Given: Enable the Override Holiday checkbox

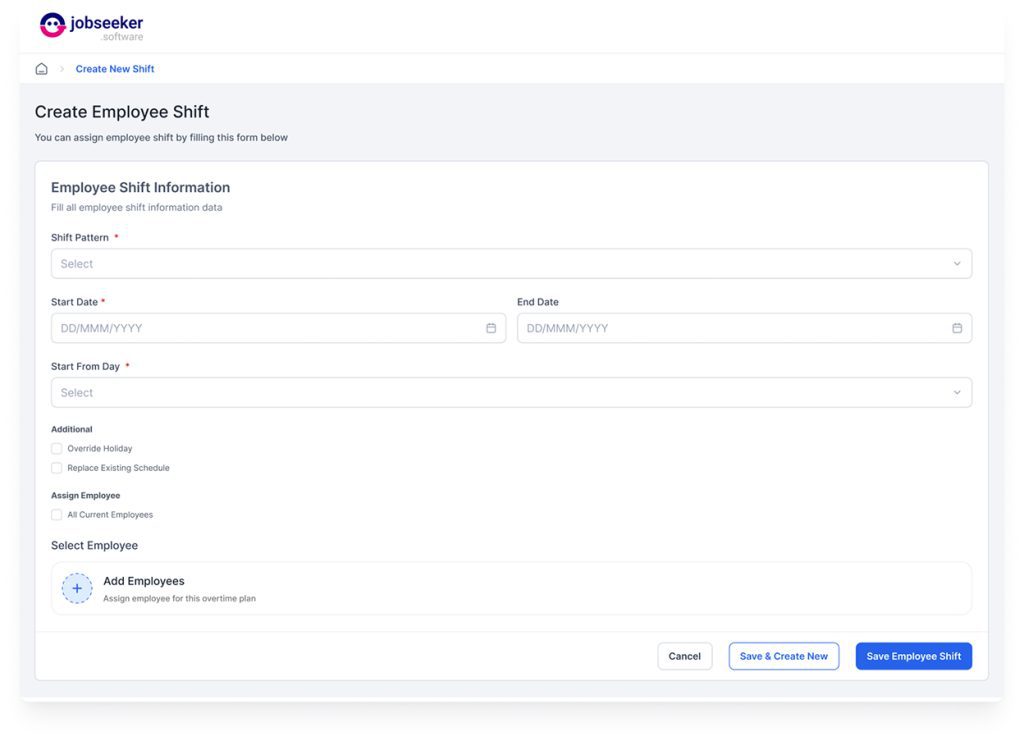Looking at the screenshot, I should click(x=57, y=449).
